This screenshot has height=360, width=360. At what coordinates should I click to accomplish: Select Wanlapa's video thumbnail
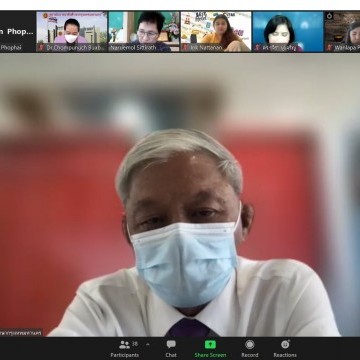pos(342,32)
